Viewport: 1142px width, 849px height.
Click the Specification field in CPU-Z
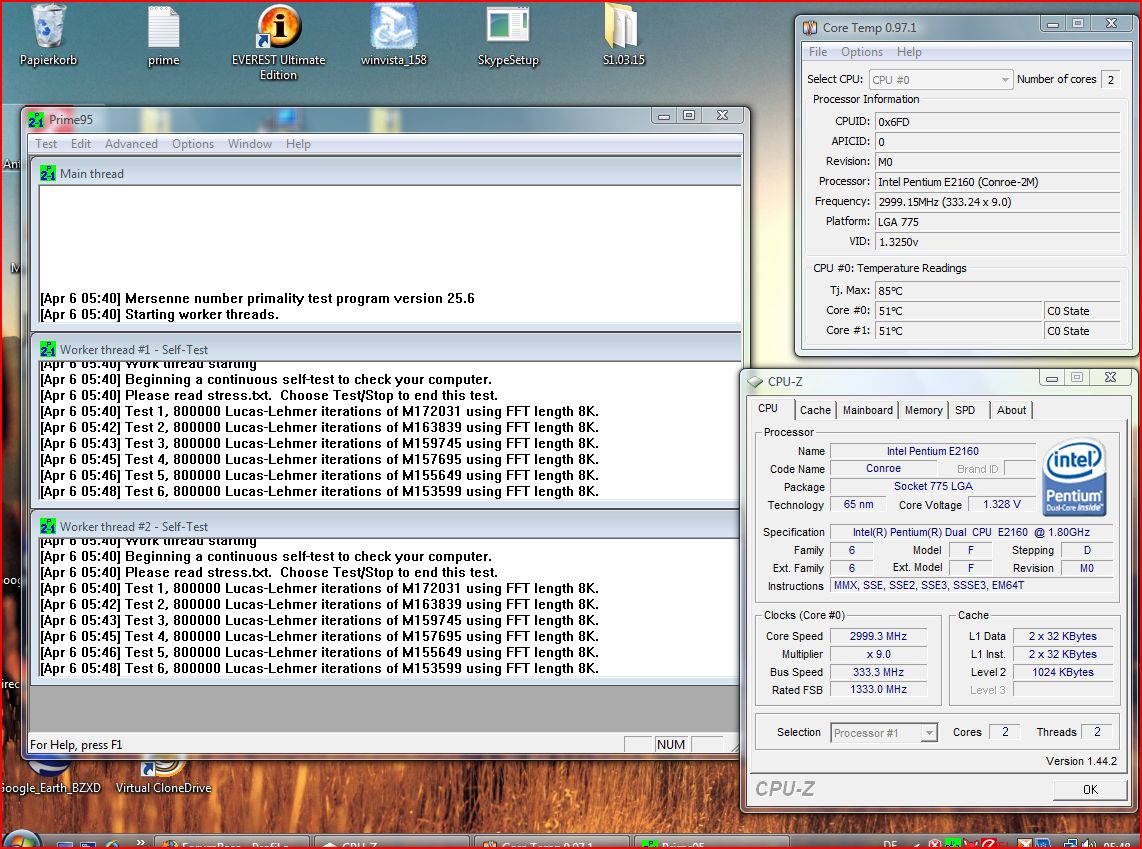pyautogui.click(x=972, y=532)
